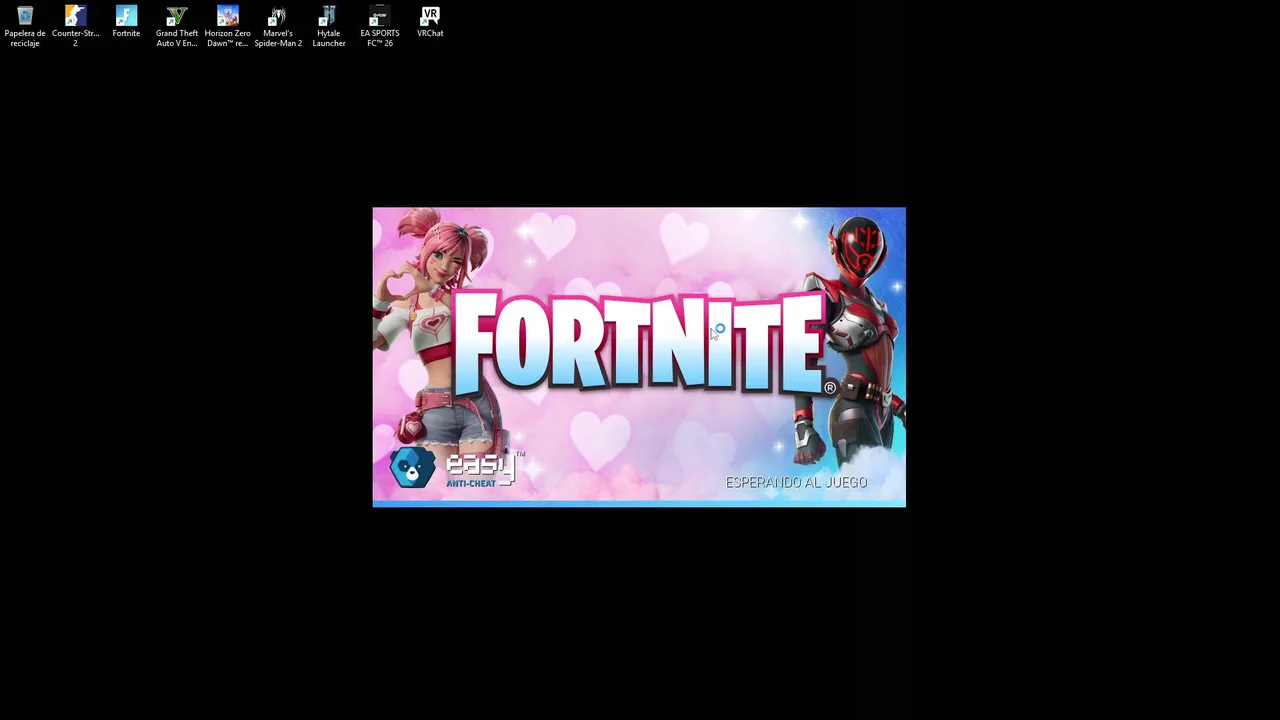
Task: Click the FORTNITE logo on splash screen
Action: (645, 343)
